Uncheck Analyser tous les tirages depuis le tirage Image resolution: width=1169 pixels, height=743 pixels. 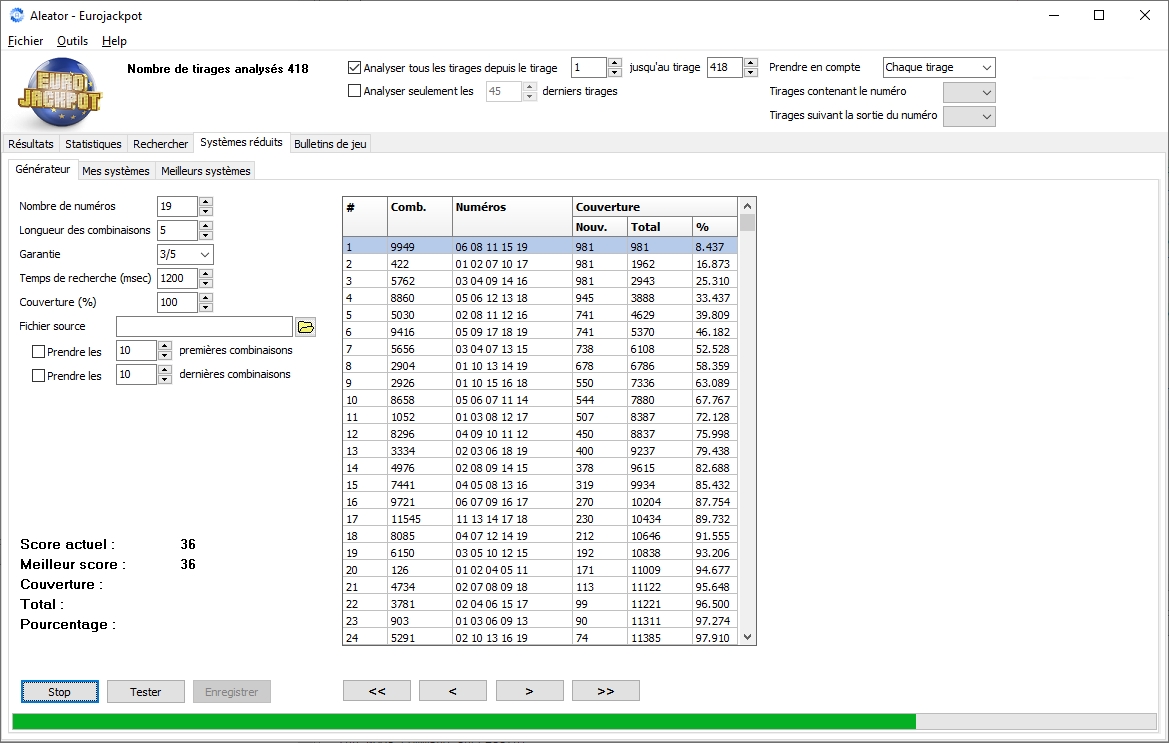(355, 68)
